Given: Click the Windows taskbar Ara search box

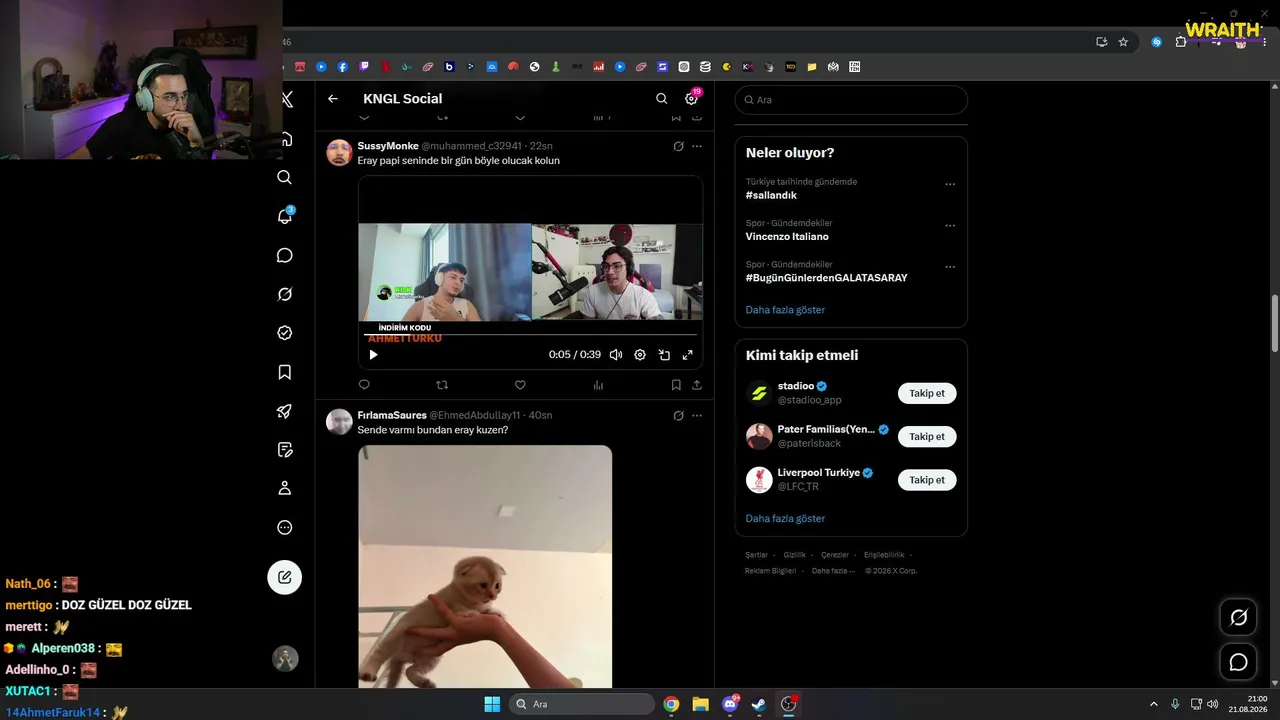Looking at the screenshot, I should point(582,704).
